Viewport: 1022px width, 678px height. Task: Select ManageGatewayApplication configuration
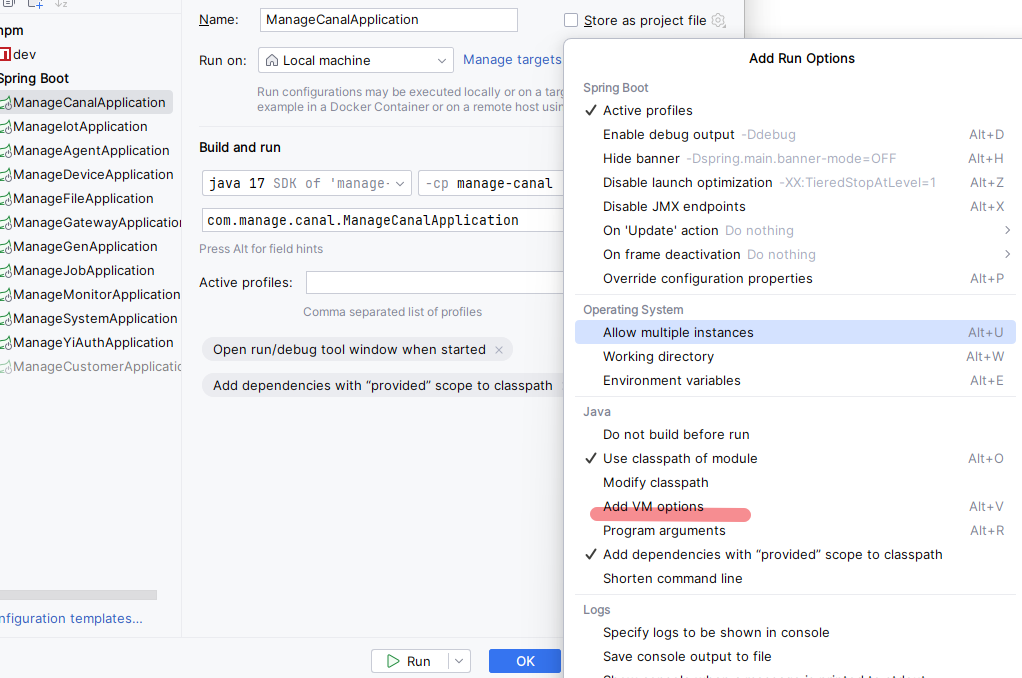click(91, 223)
